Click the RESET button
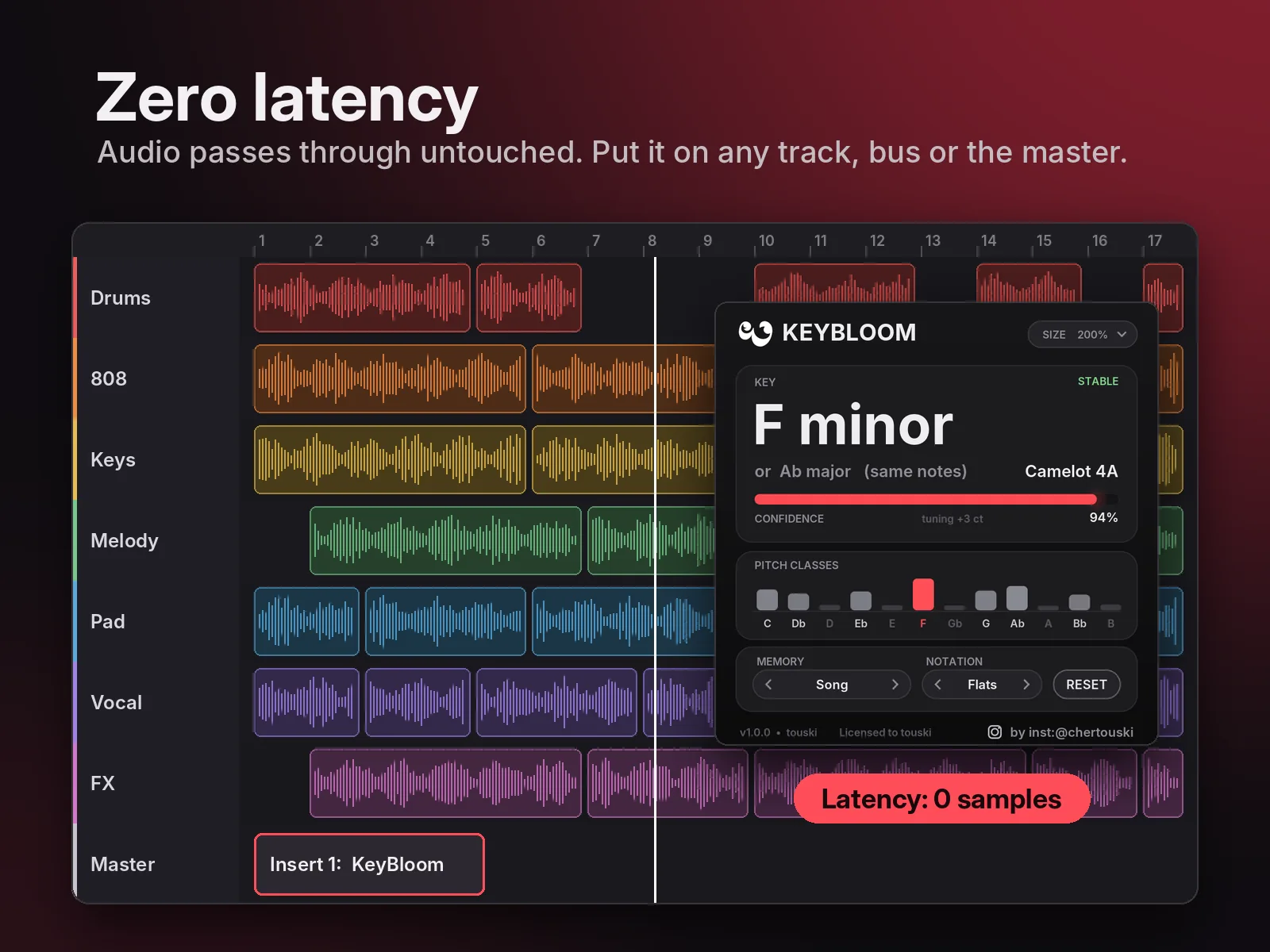Viewport: 1270px width, 952px height. click(x=1087, y=684)
